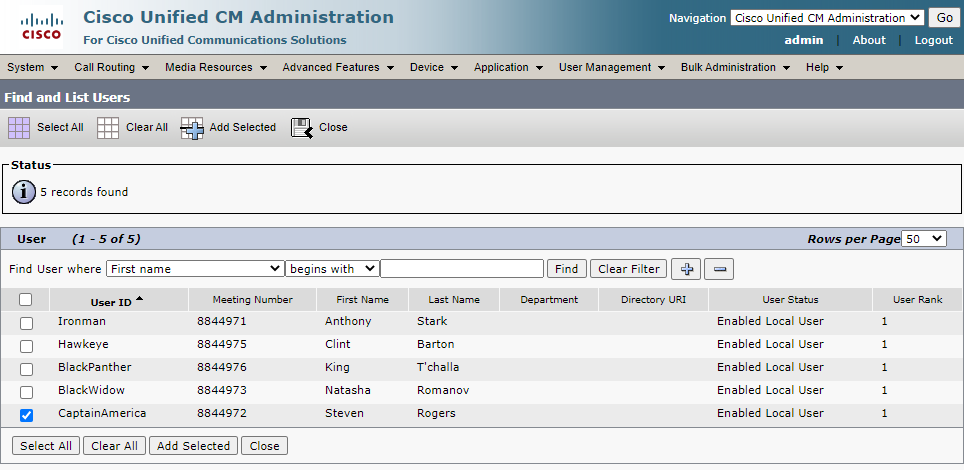Click into the user search text field
This screenshot has height=470, width=964.
(x=462, y=269)
